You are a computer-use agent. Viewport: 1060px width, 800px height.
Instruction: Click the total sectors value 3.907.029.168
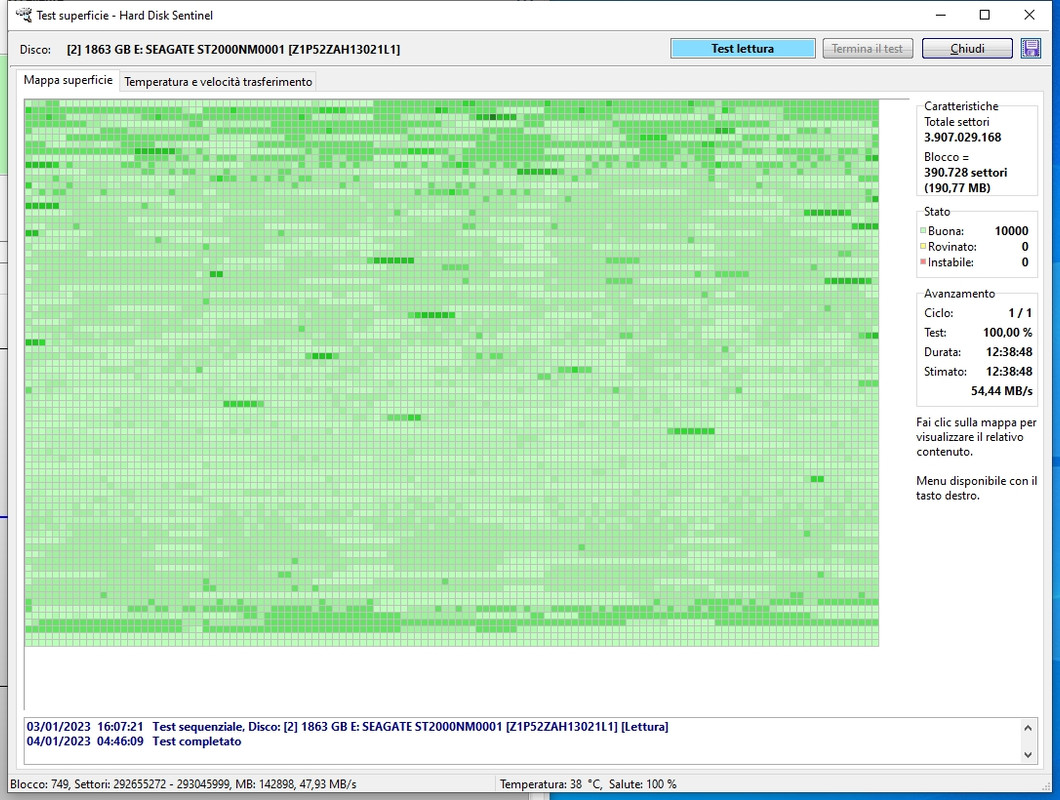tap(963, 137)
